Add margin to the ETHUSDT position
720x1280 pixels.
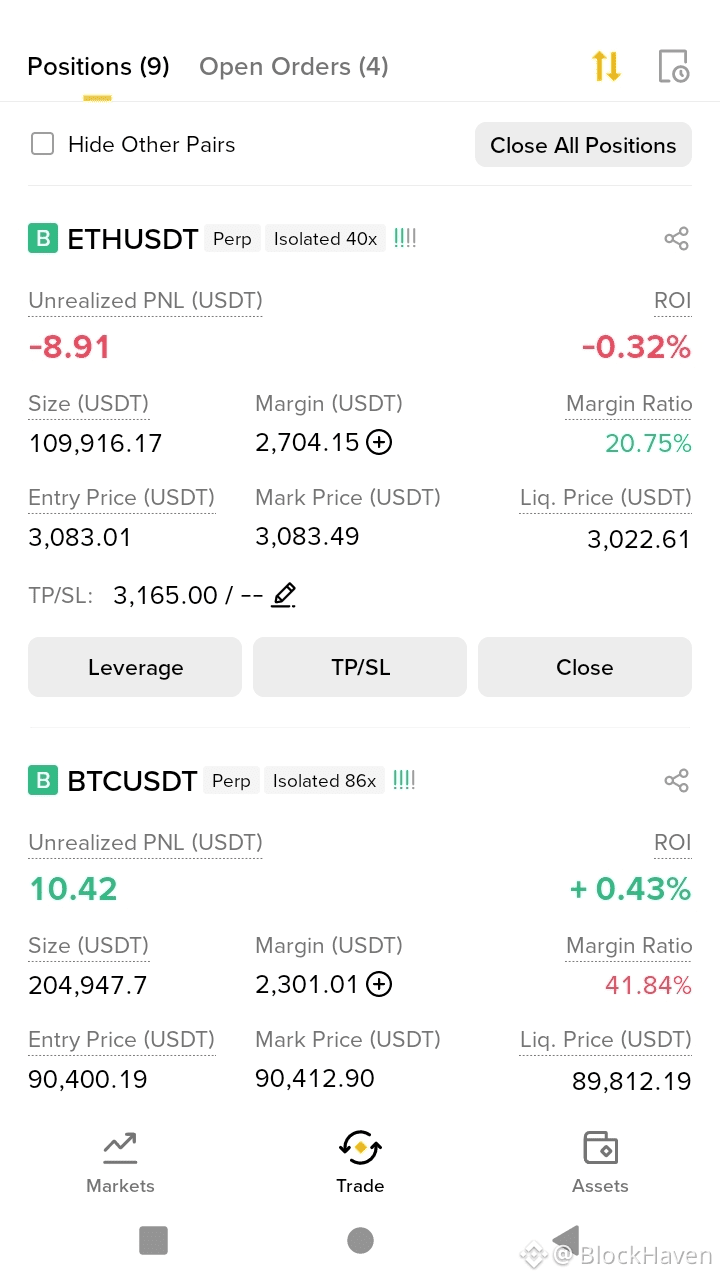(x=379, y=443)
